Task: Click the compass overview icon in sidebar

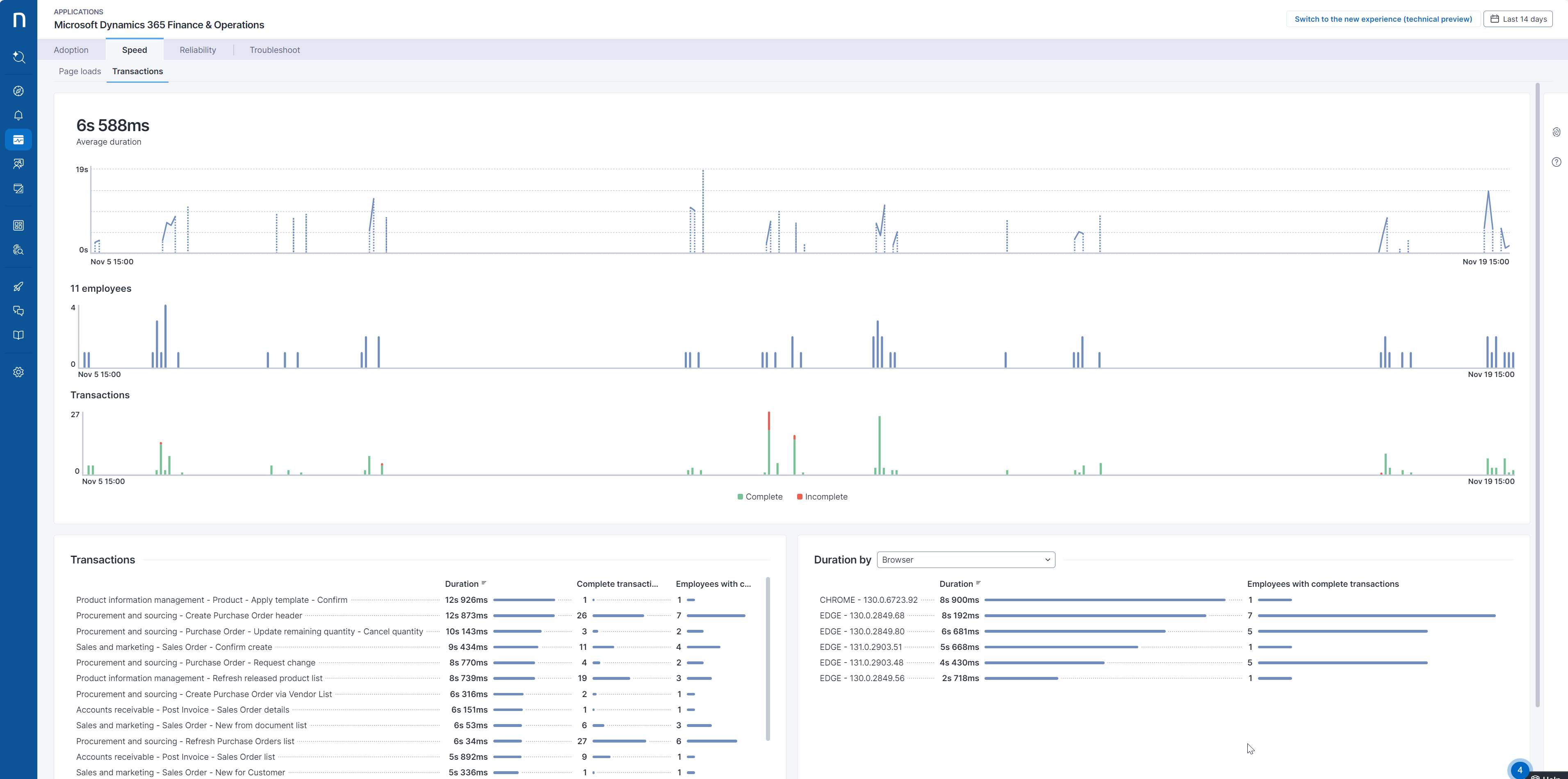Action: click(x=18, y=91)
